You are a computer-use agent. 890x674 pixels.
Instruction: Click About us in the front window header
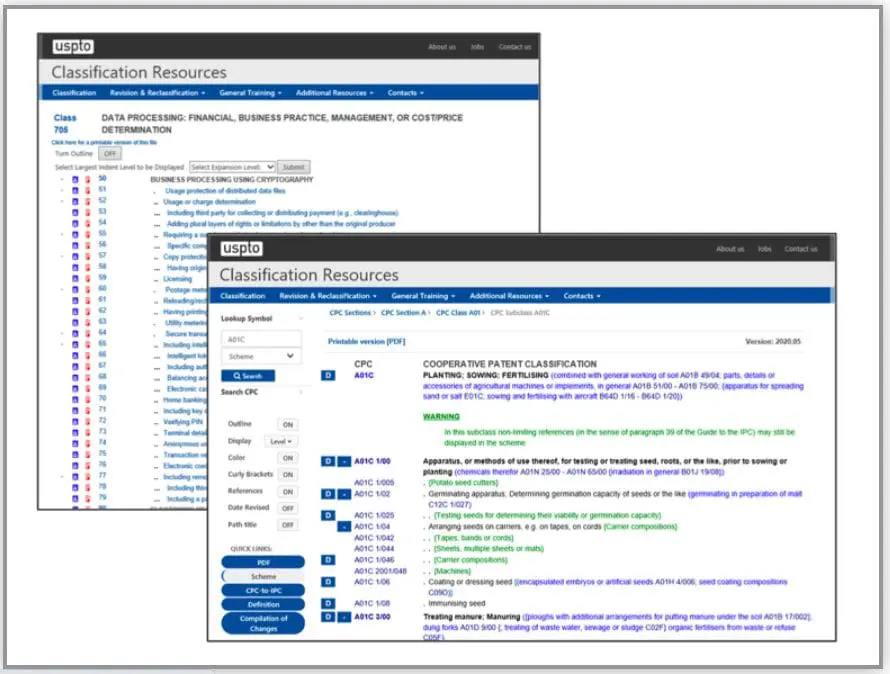coord(730,249)
